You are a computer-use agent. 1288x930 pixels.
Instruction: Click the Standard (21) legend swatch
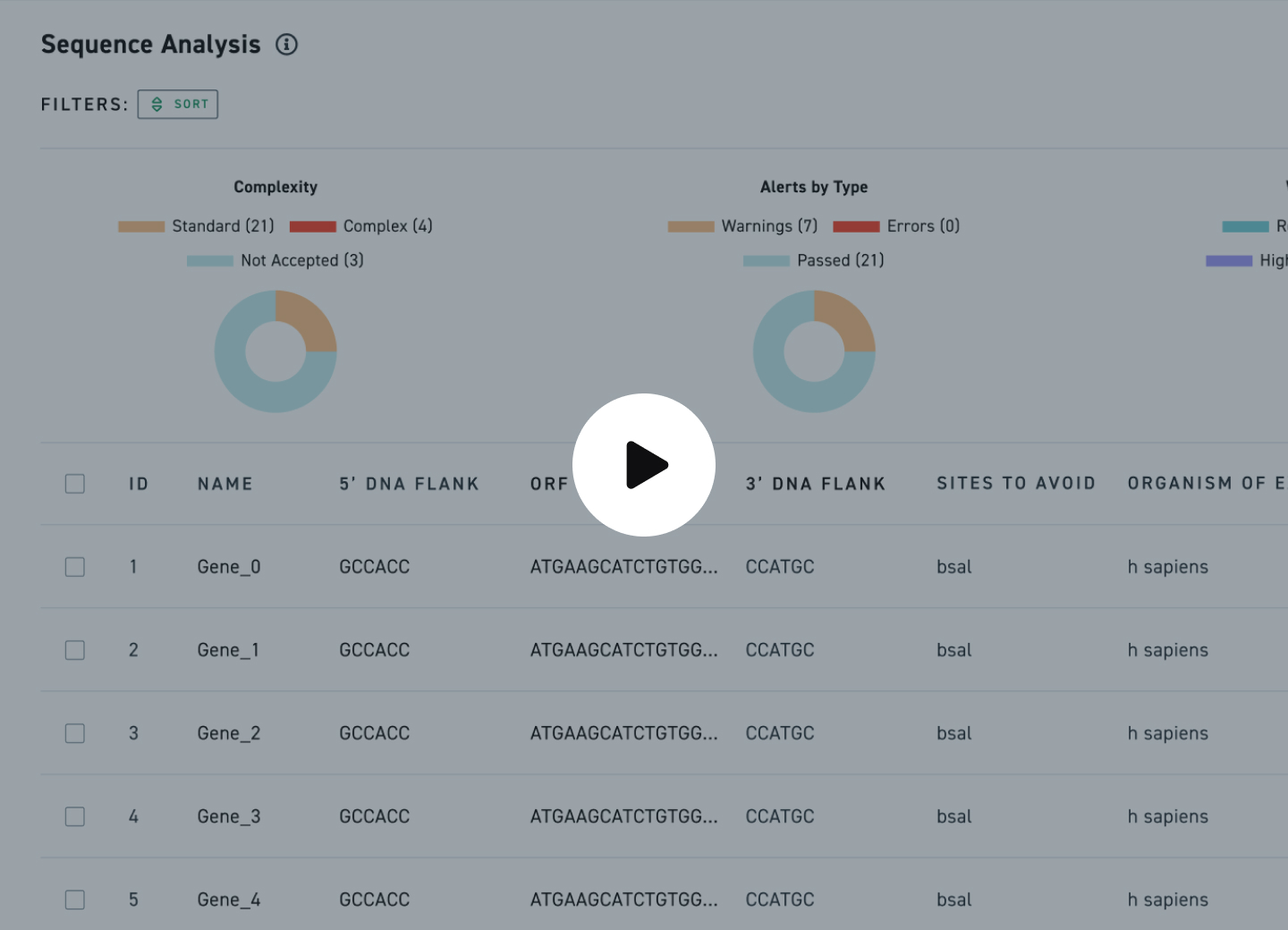(x=141, y=227)
